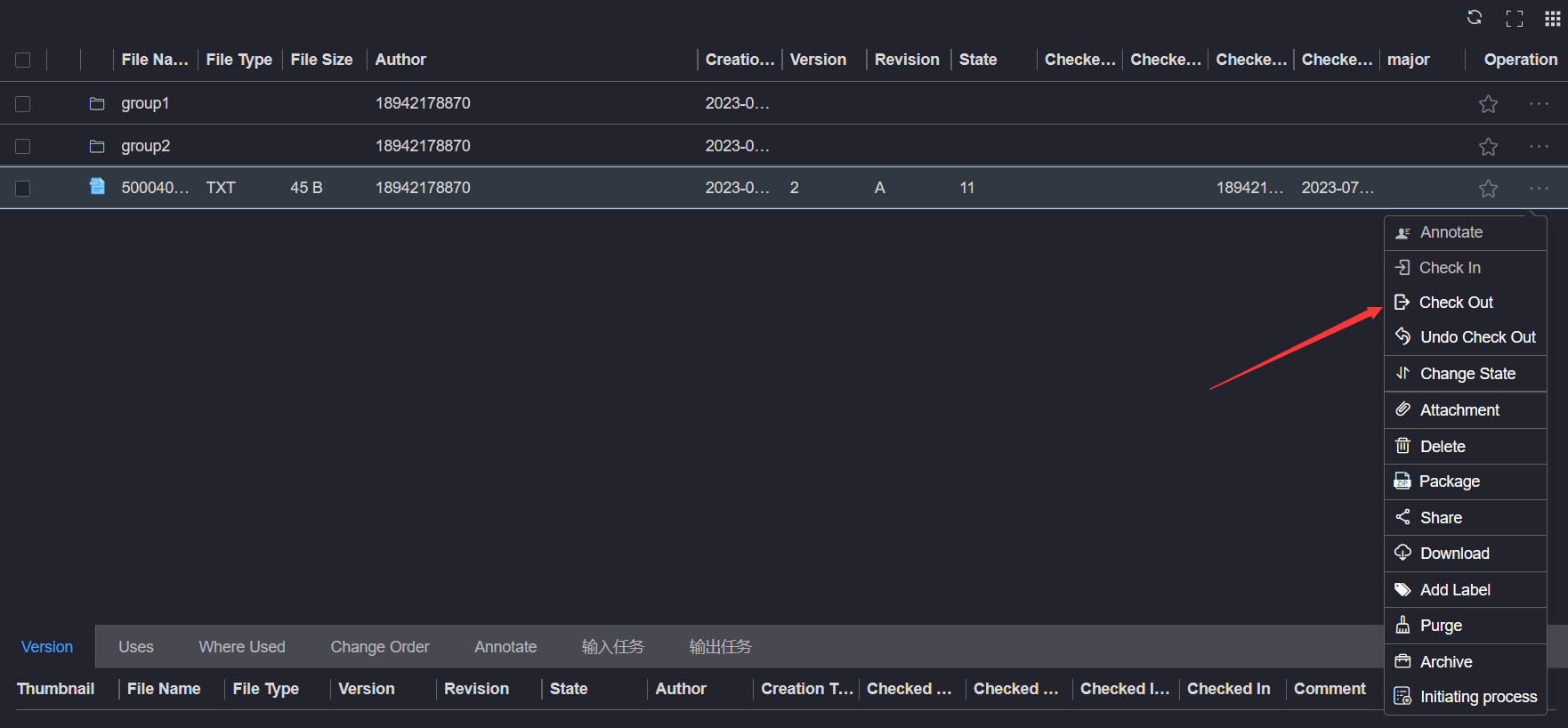The width and height of the screenshot is (1568, 728).
Task: Choose Change State from the menu
Action: 1466,374
